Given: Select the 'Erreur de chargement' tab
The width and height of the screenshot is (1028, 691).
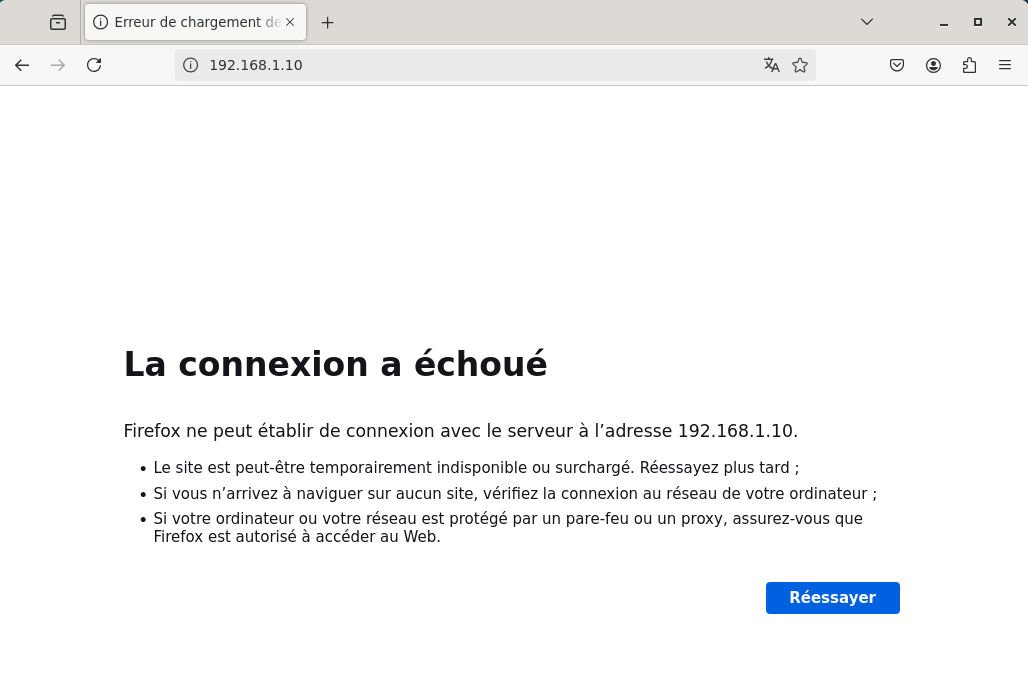Looking at the screenshot, I should tap(190, 21).
